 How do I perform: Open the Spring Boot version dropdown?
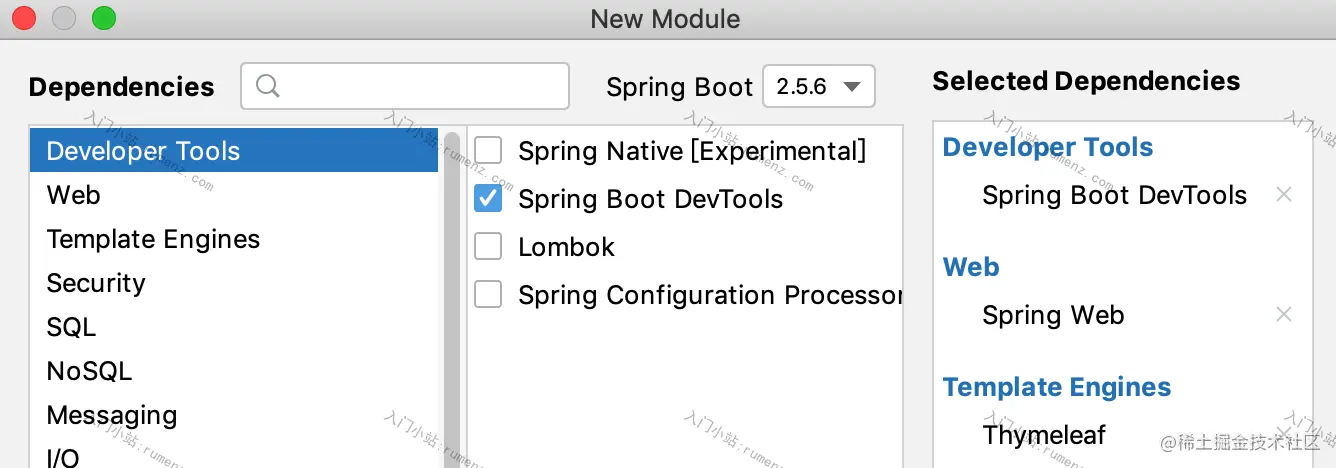pyautogui.click(x=819, y=86)
